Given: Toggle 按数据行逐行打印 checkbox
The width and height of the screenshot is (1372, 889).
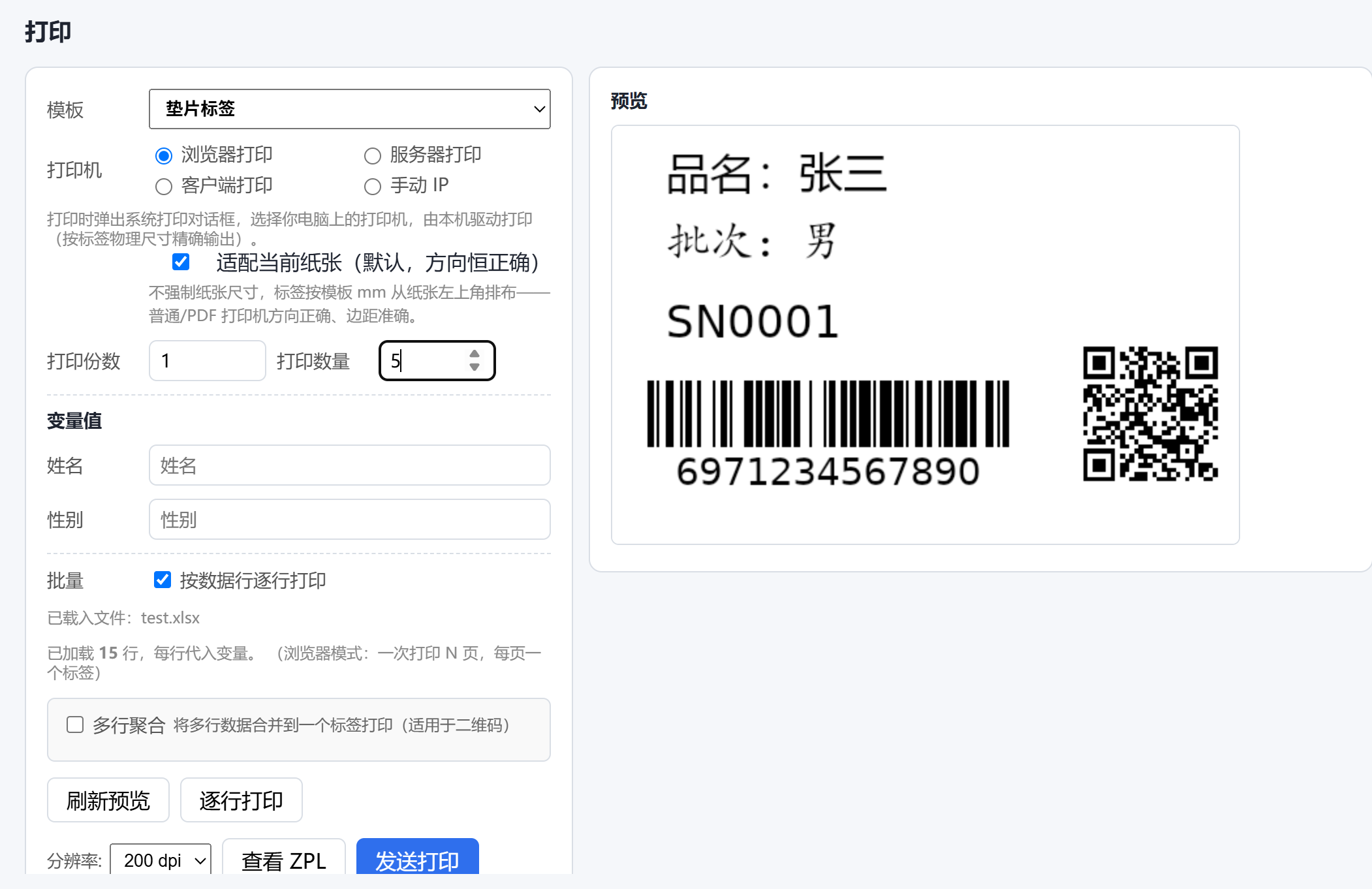Looking at the screenshot, I should (163, 580).
